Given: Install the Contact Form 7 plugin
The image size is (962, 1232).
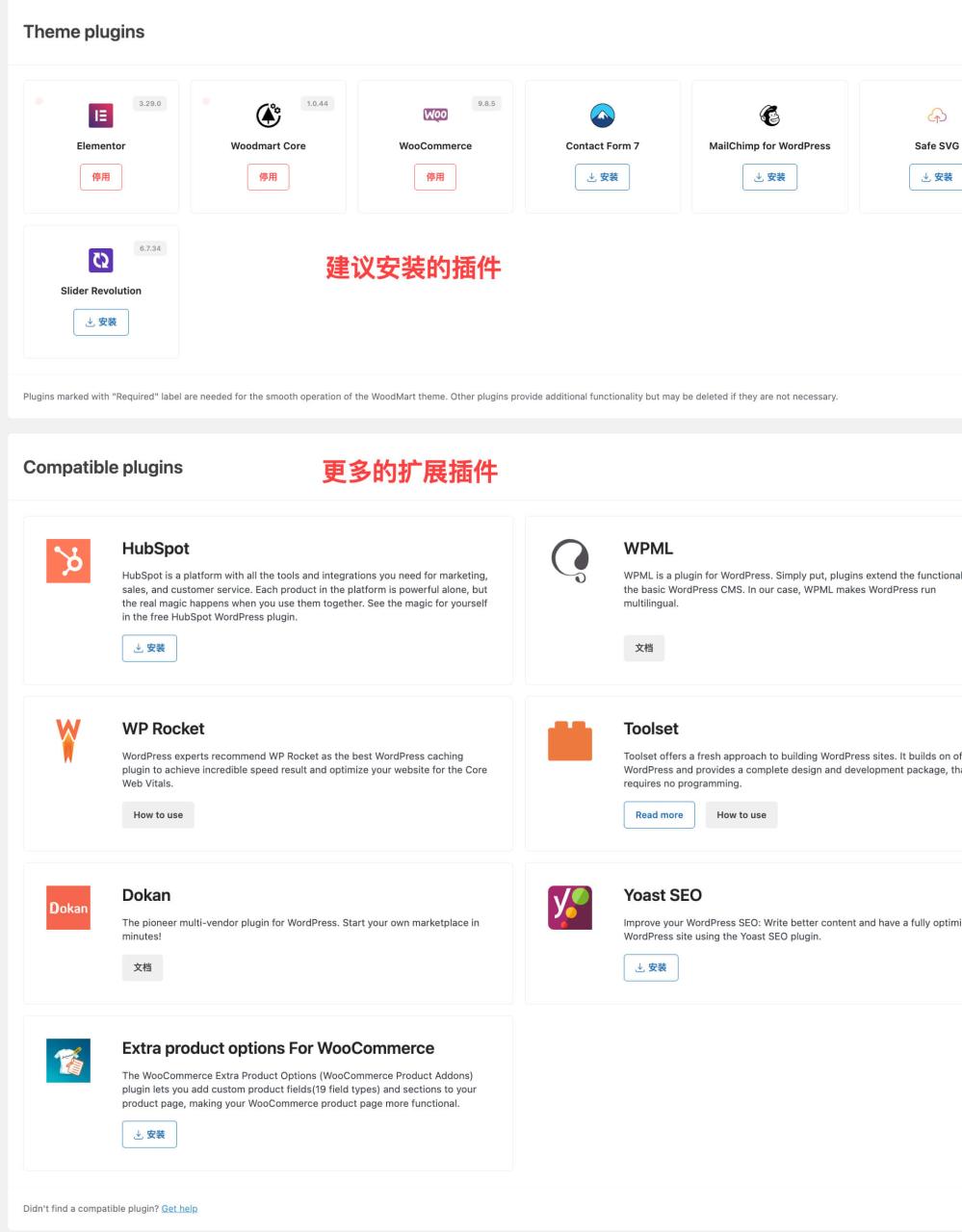Looking at the screenshot, I should pyautogui.click(x=602, y=176).
